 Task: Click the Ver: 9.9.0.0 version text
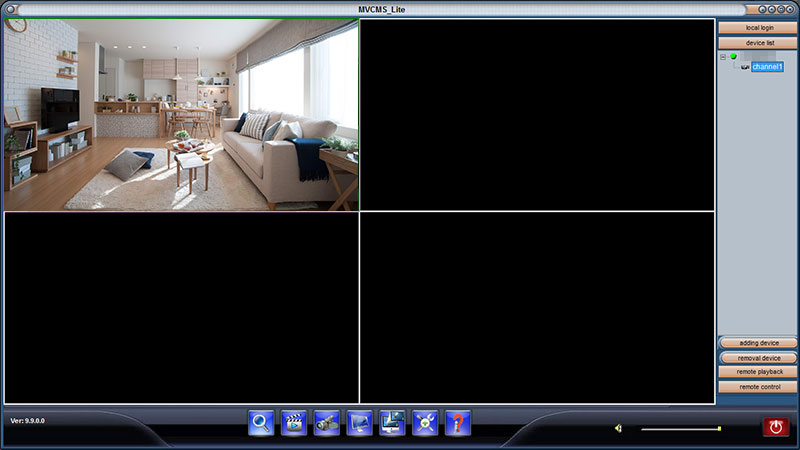coord(28,421)
